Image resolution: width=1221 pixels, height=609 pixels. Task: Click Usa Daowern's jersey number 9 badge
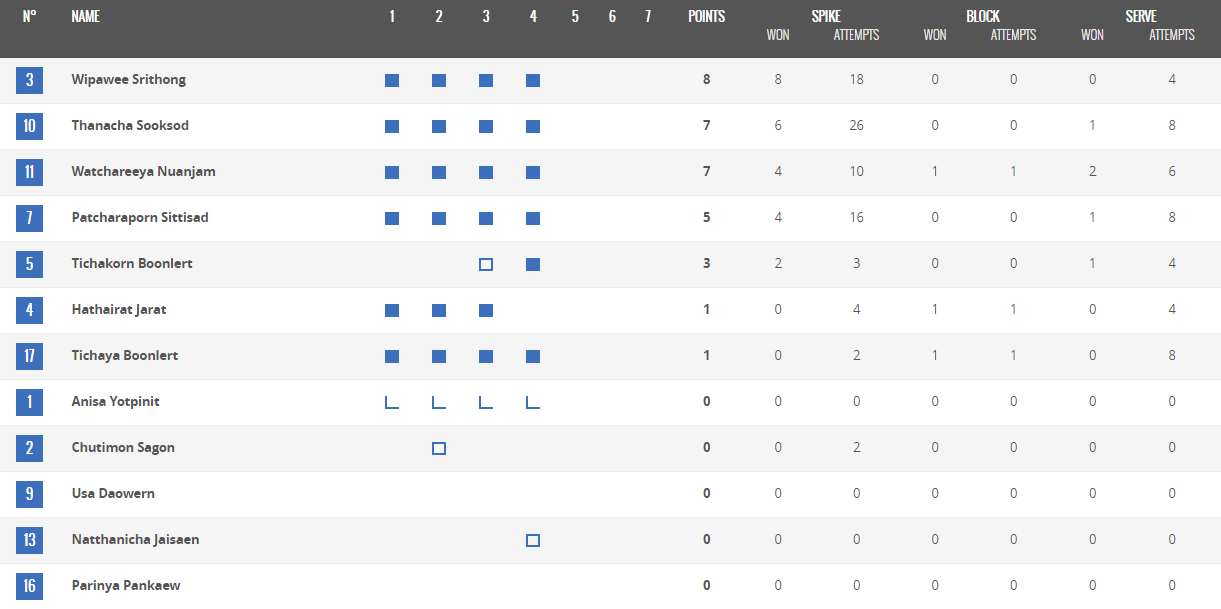tap(29, 494)
